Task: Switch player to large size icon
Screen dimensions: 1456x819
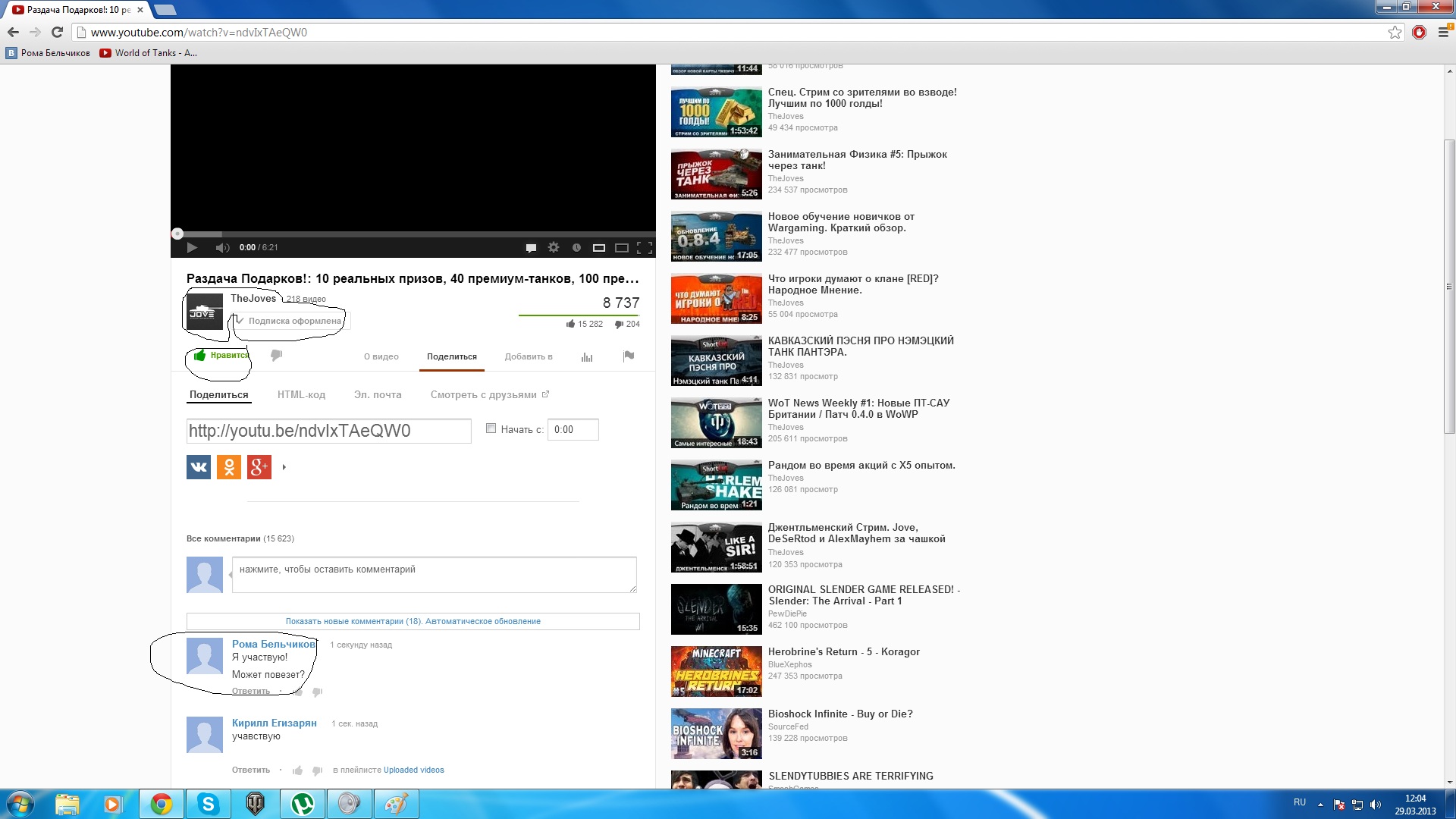Action: pos(621,247)
